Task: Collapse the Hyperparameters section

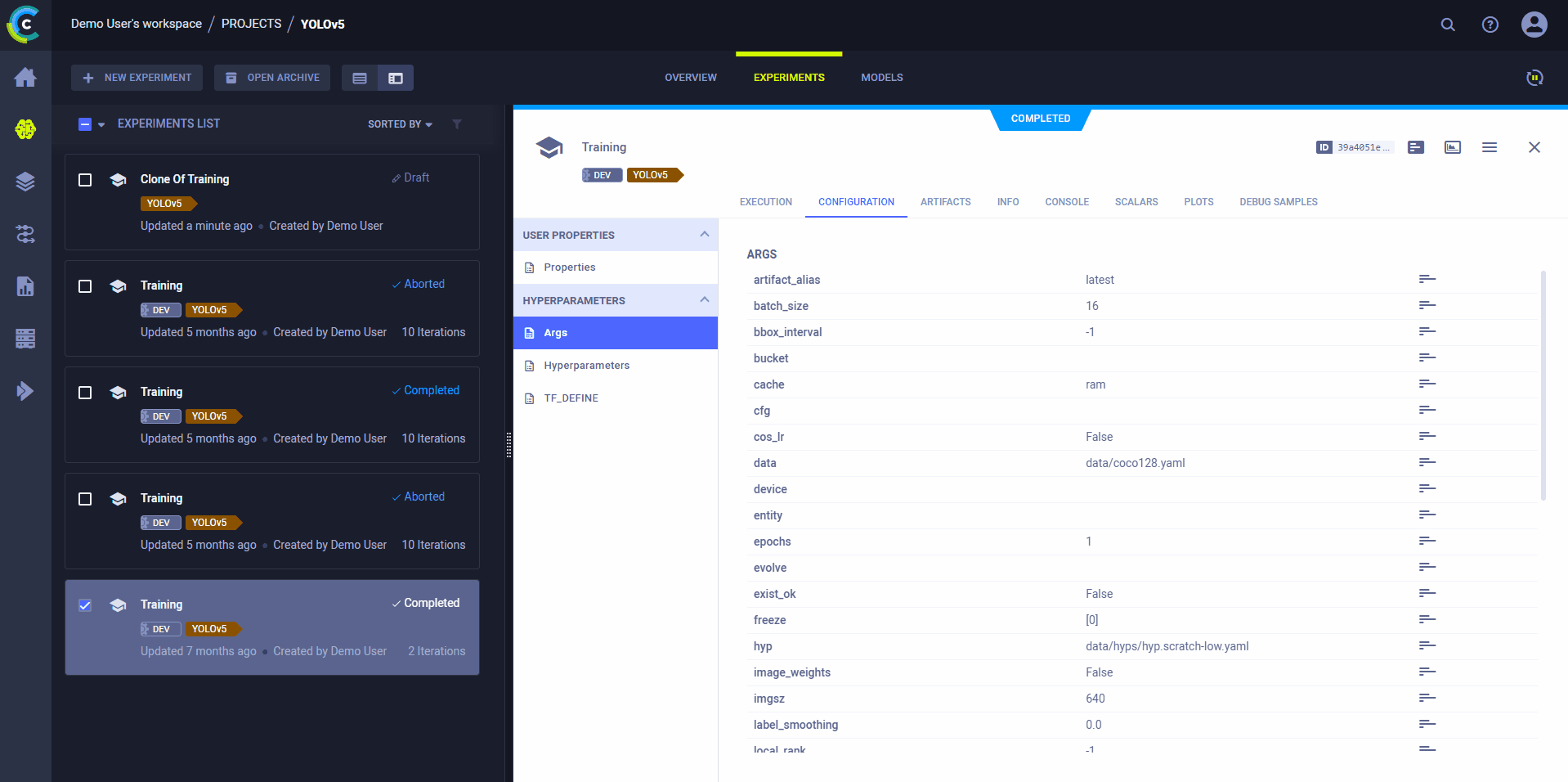Action: (x=704, y=300)
